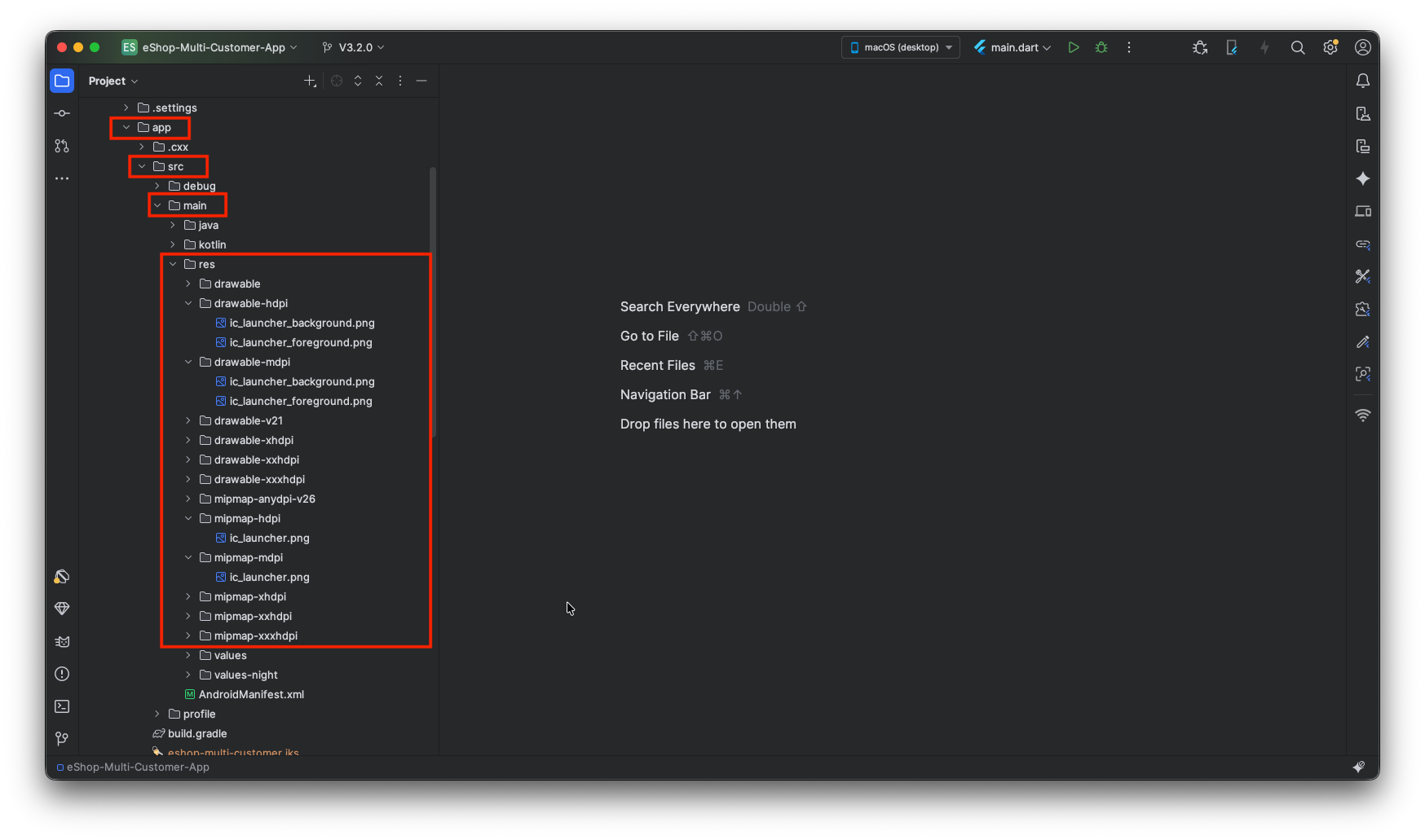Select AndroidManifest.xml in the tree
The image size is (1425, 840).
point(251,694)
